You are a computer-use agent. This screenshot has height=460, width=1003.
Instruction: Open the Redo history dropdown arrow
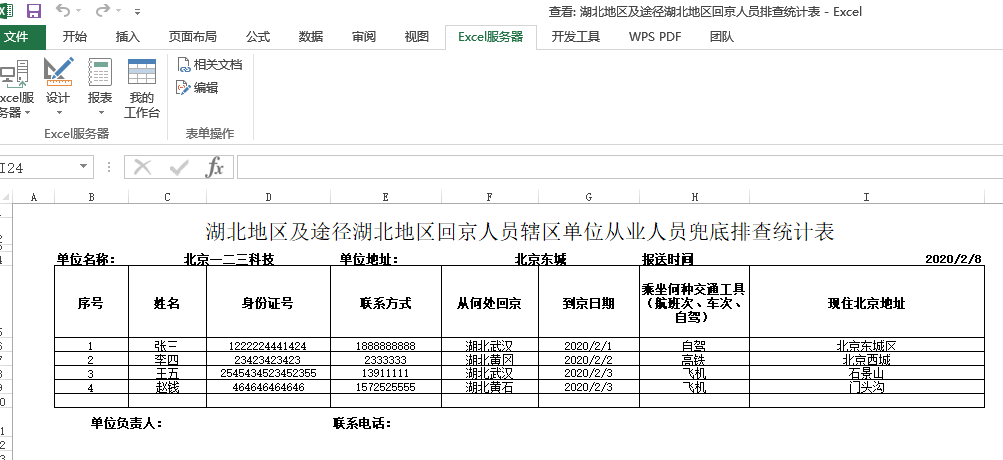(118, 11)
